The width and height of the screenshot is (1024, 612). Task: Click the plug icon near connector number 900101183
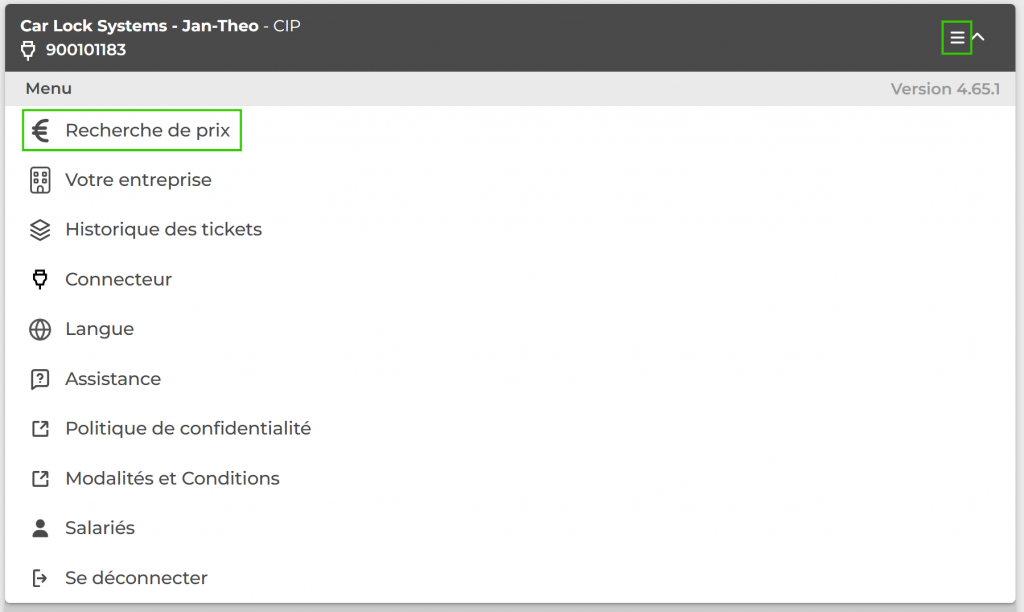tap(27, 49)
